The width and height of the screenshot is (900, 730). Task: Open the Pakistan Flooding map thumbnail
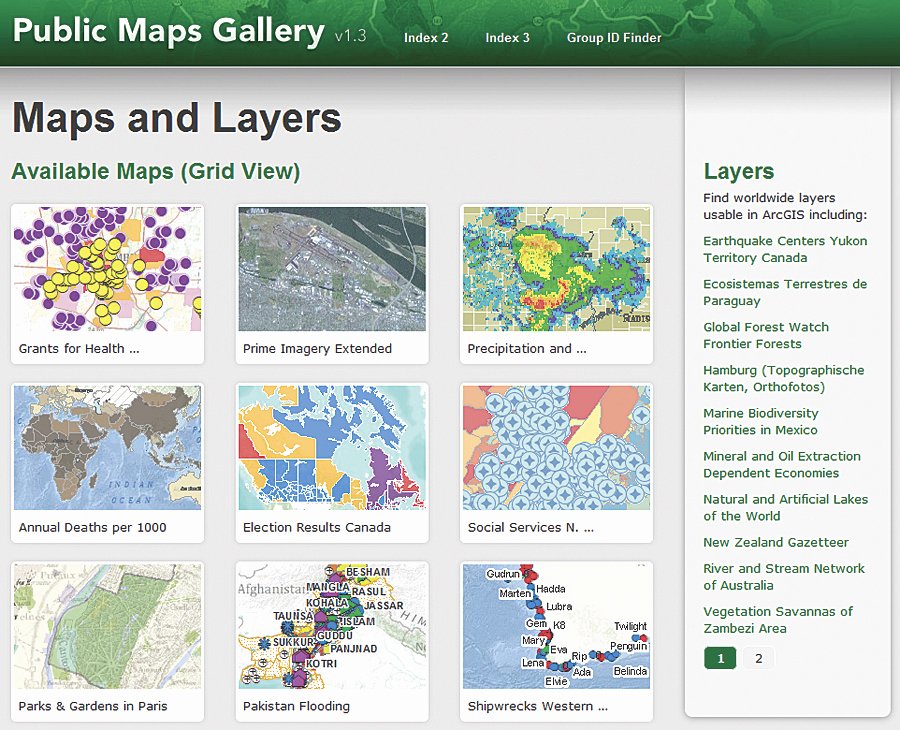point(332,626)
